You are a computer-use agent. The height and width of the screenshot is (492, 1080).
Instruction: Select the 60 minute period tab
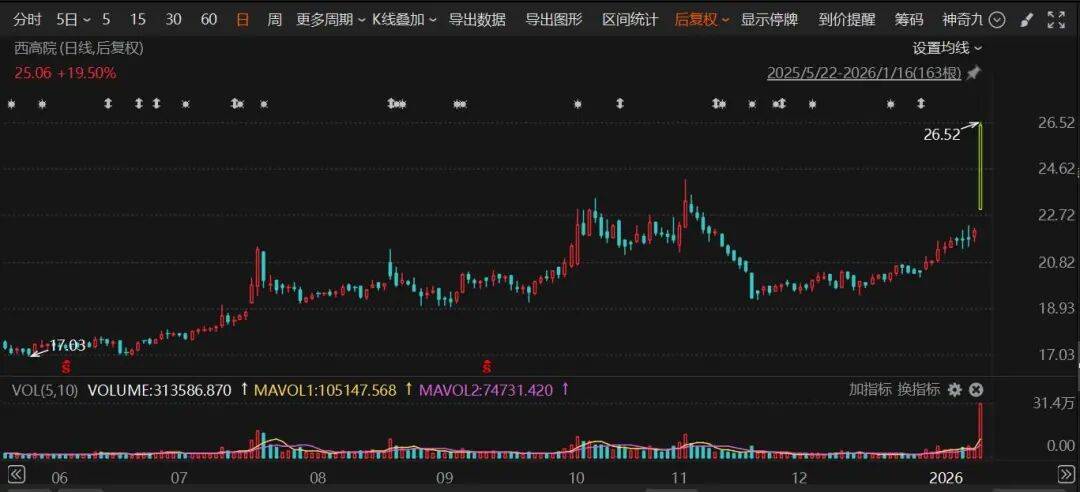209,19
